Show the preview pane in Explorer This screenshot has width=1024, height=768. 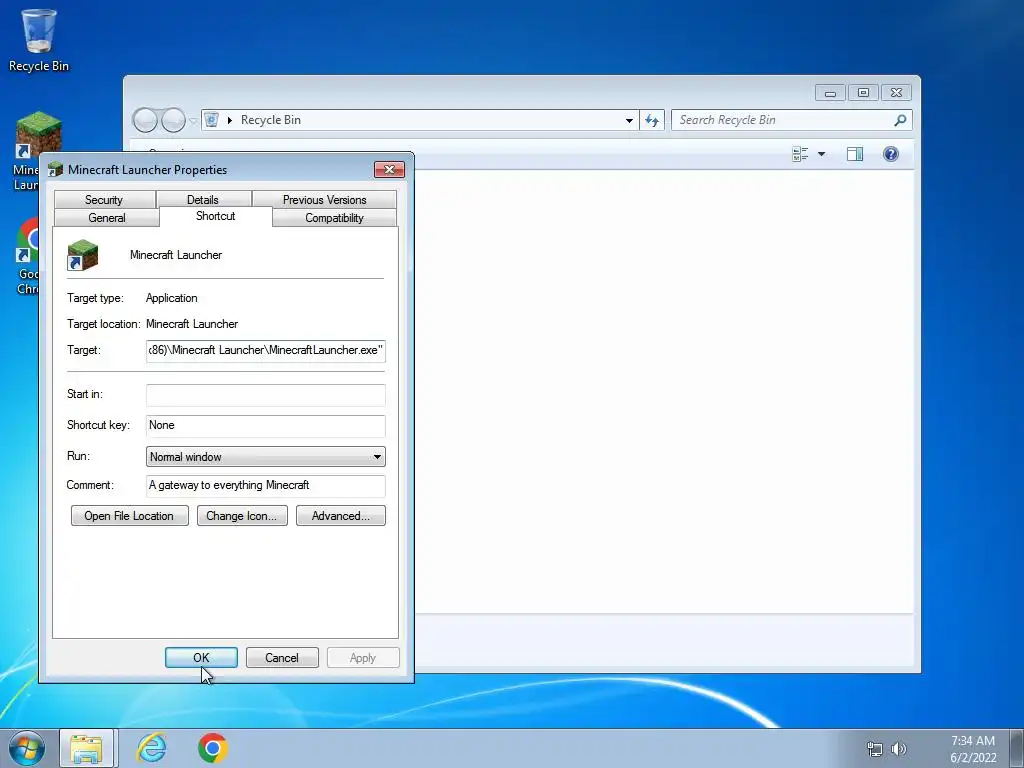[x=854, y=154]
